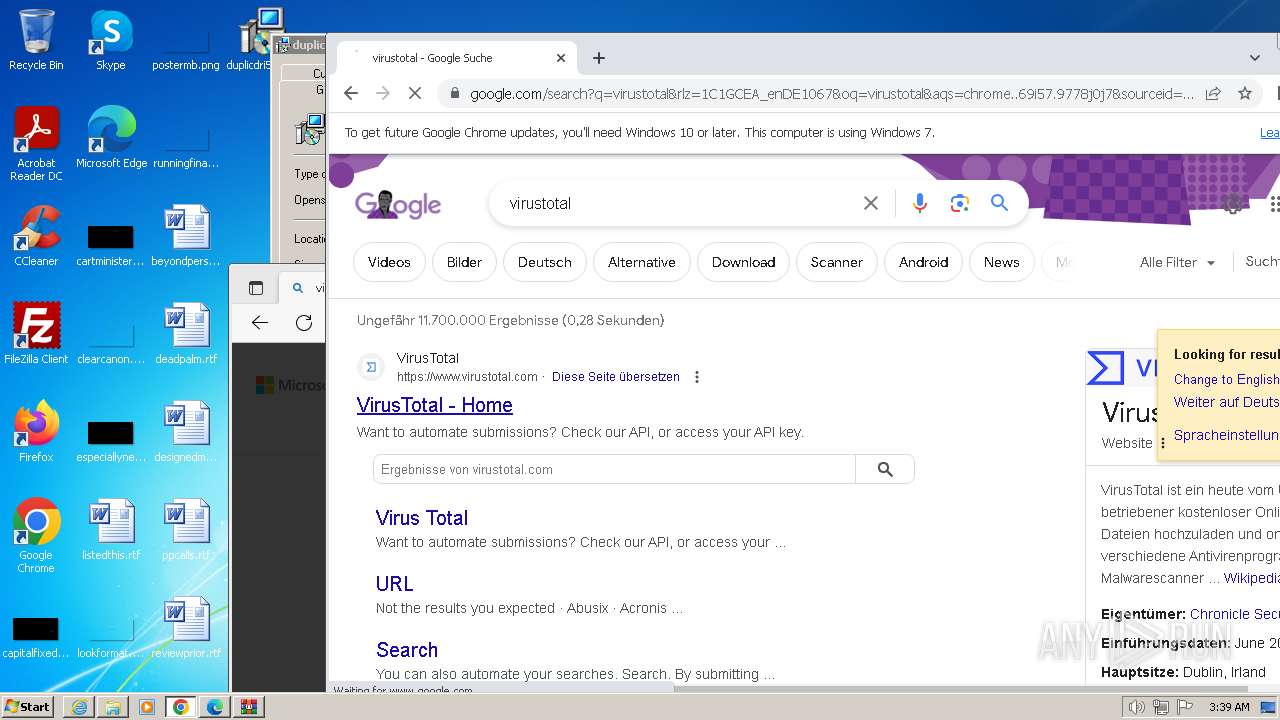
Task: Launch Firefox from the desktop
Action: [36, 432]
